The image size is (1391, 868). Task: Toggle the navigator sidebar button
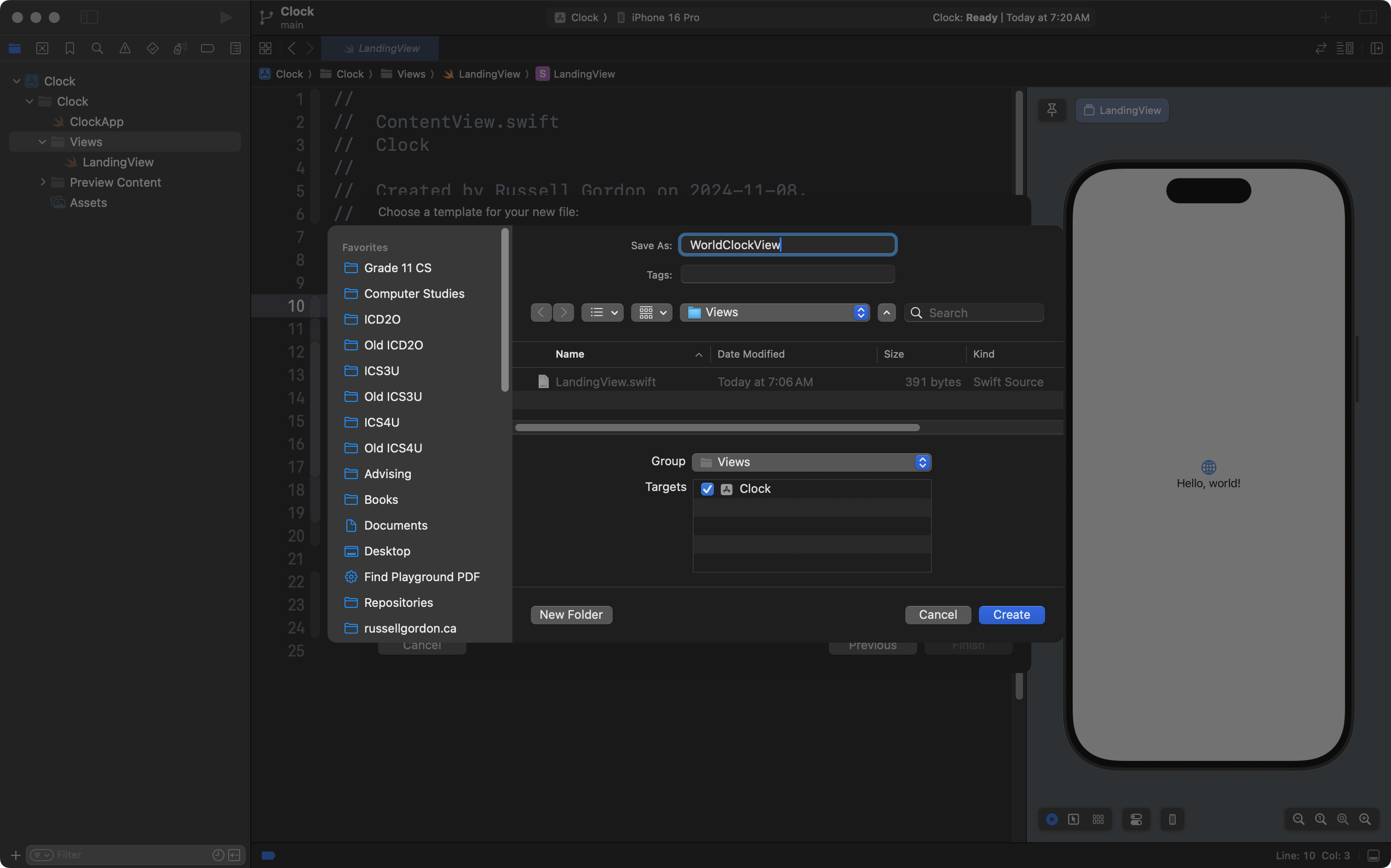point(89,17)
